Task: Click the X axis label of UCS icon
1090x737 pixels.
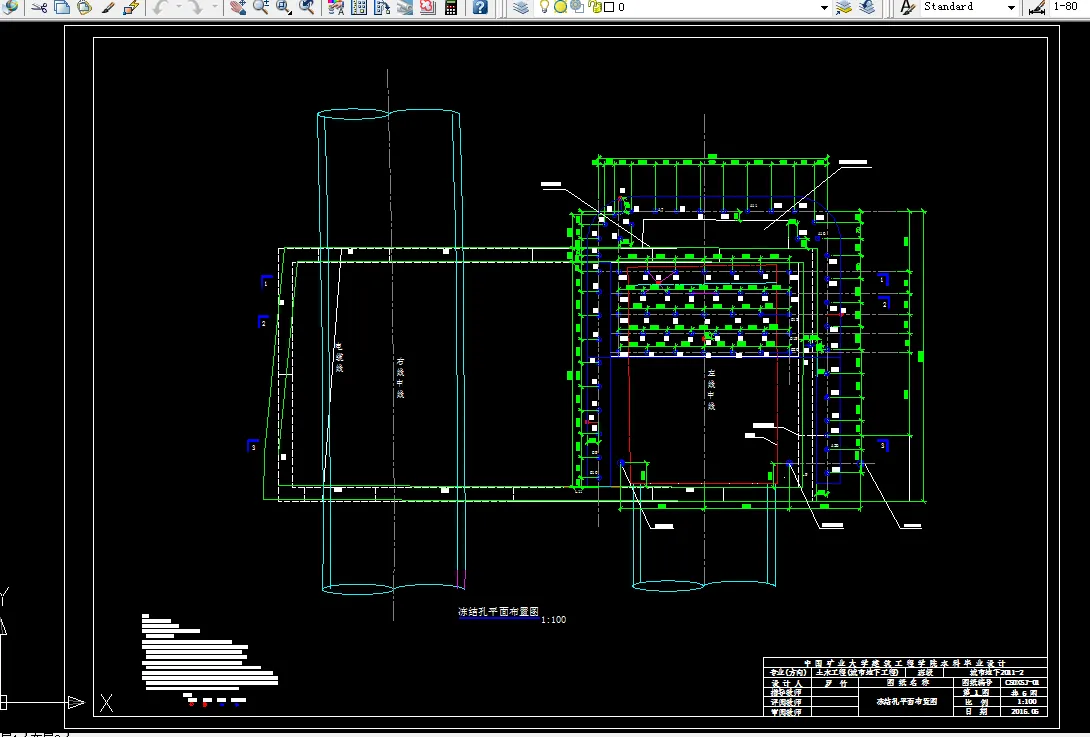Action: pyautogui.click(x=106, y=702)
